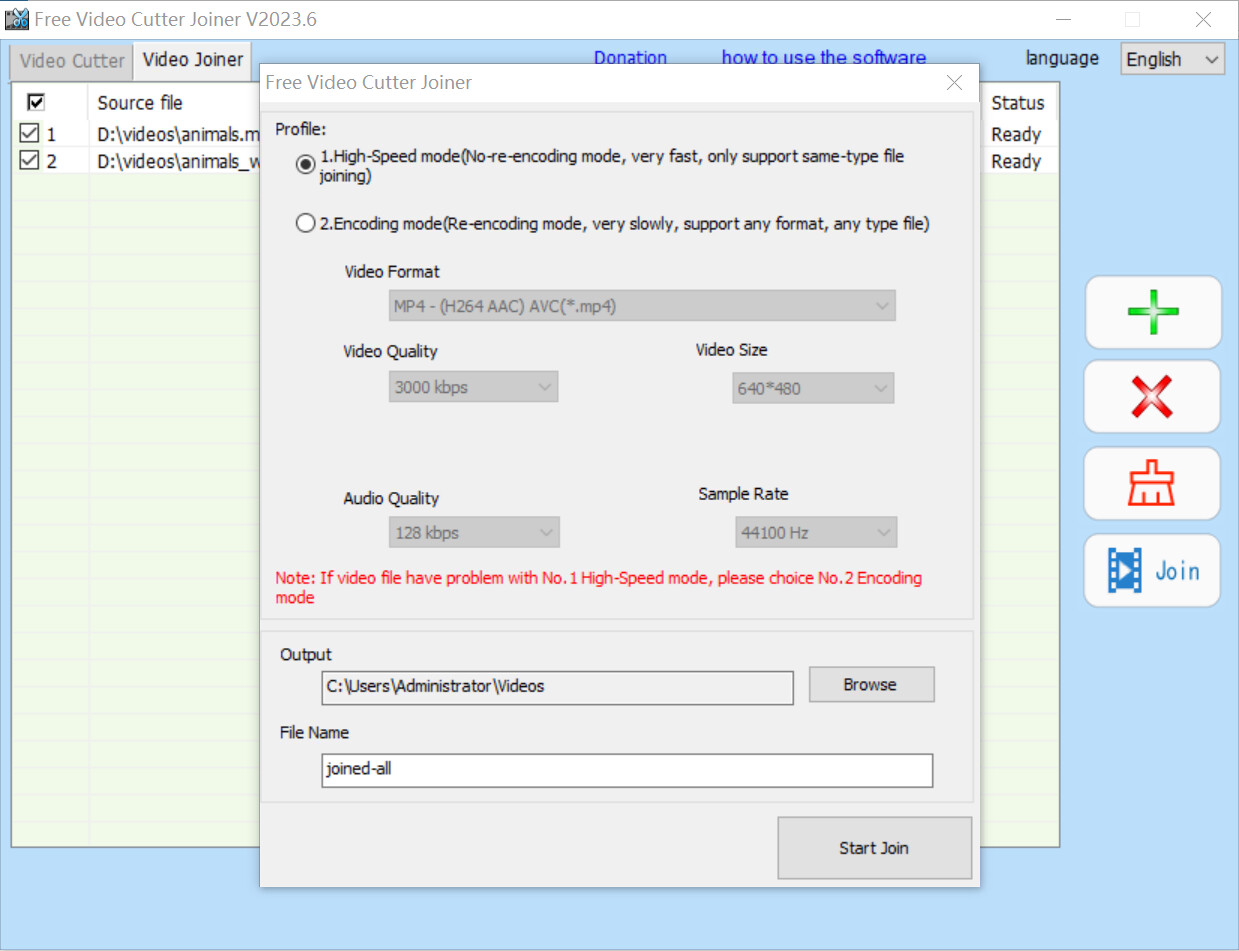Switch to the Video Cutter tab
Viewport: 1239px width, 951px height.
pyautogui.click(x=72, y=60)
